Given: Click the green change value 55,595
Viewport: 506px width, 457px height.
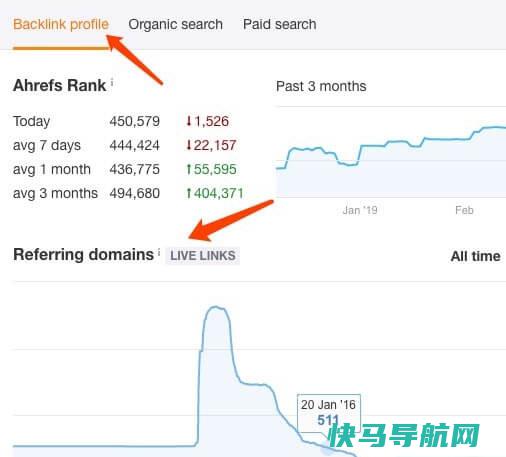Looking at the screenshot, I should click(x=211, y=169).
